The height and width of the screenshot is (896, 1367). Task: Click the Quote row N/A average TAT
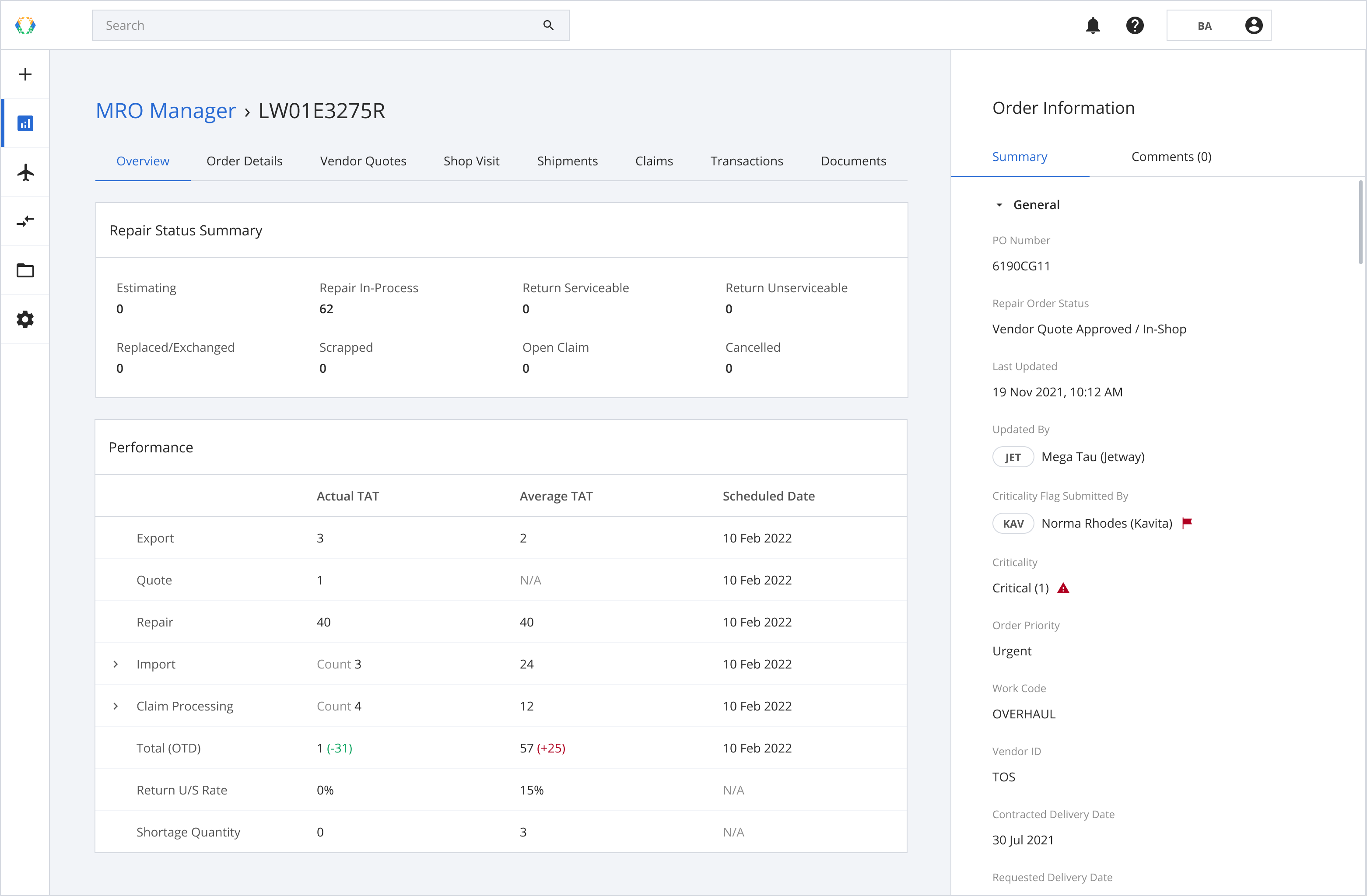(530, 580)
